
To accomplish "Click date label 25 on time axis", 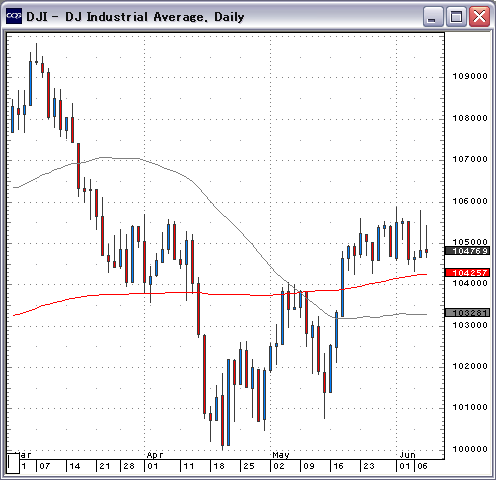I will 249,466.
